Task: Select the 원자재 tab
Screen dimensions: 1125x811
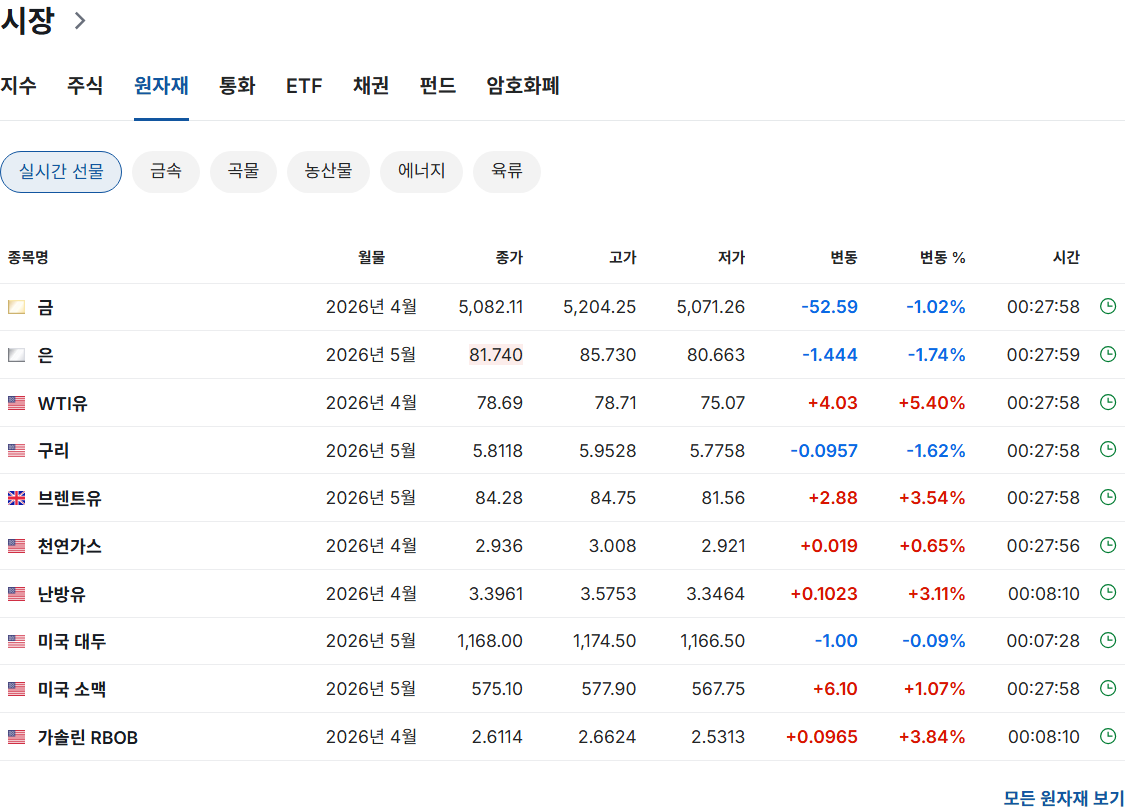Action: click(x=161, y=85)
